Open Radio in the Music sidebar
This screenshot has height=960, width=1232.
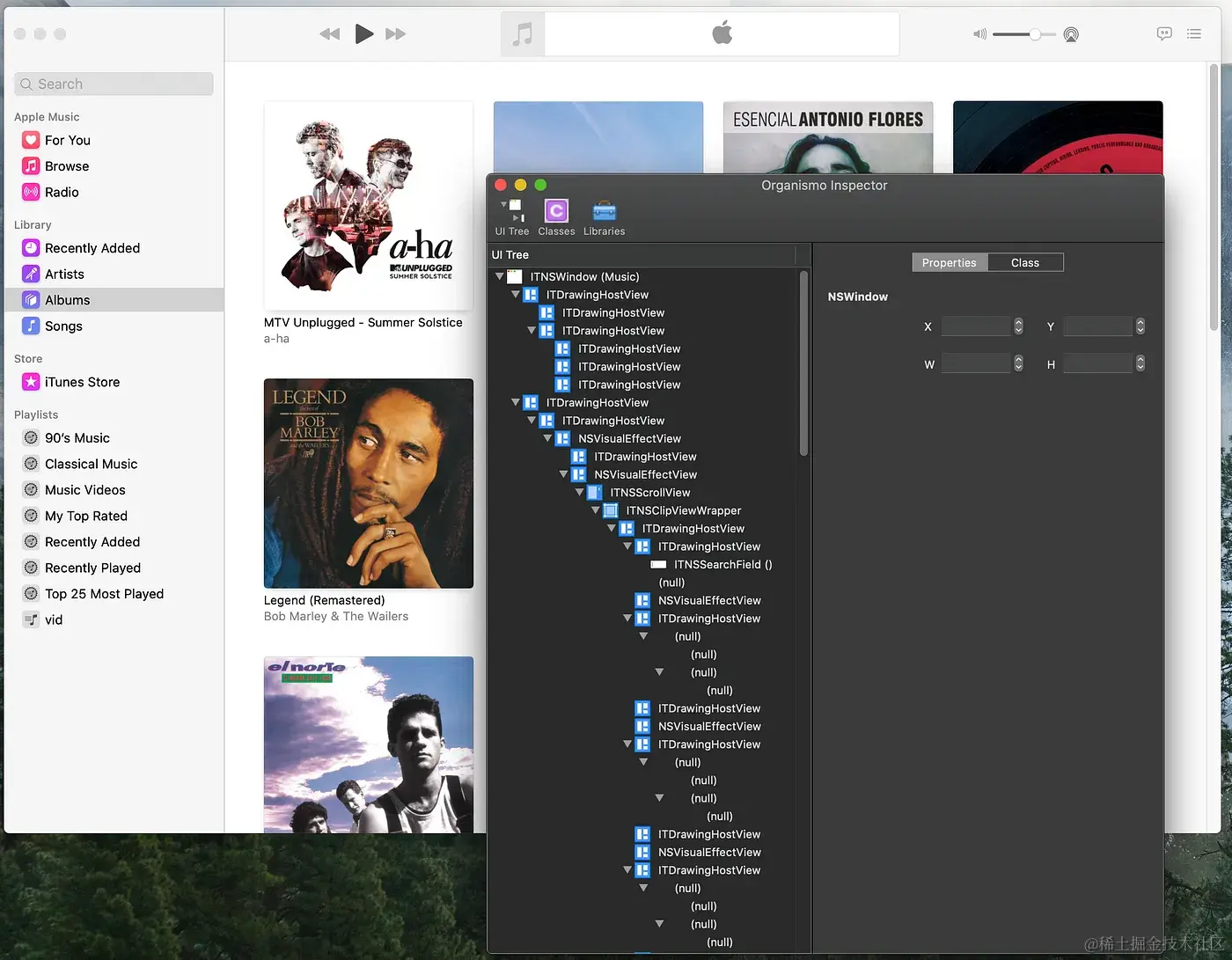click(x=62, y=192)
